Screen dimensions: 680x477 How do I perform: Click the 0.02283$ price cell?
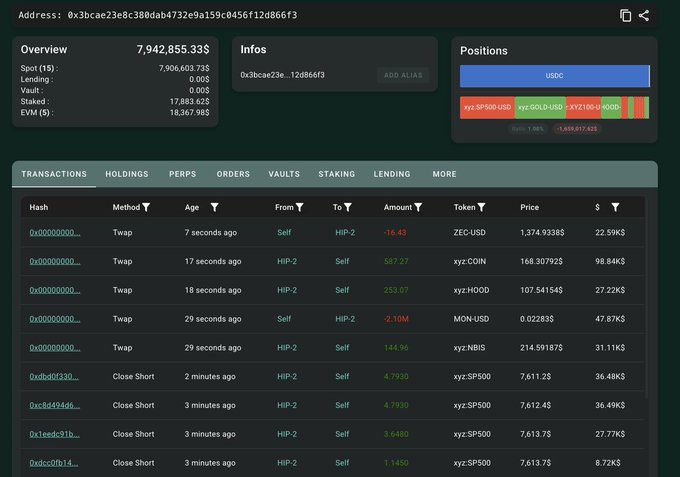[x=537, y=319]
